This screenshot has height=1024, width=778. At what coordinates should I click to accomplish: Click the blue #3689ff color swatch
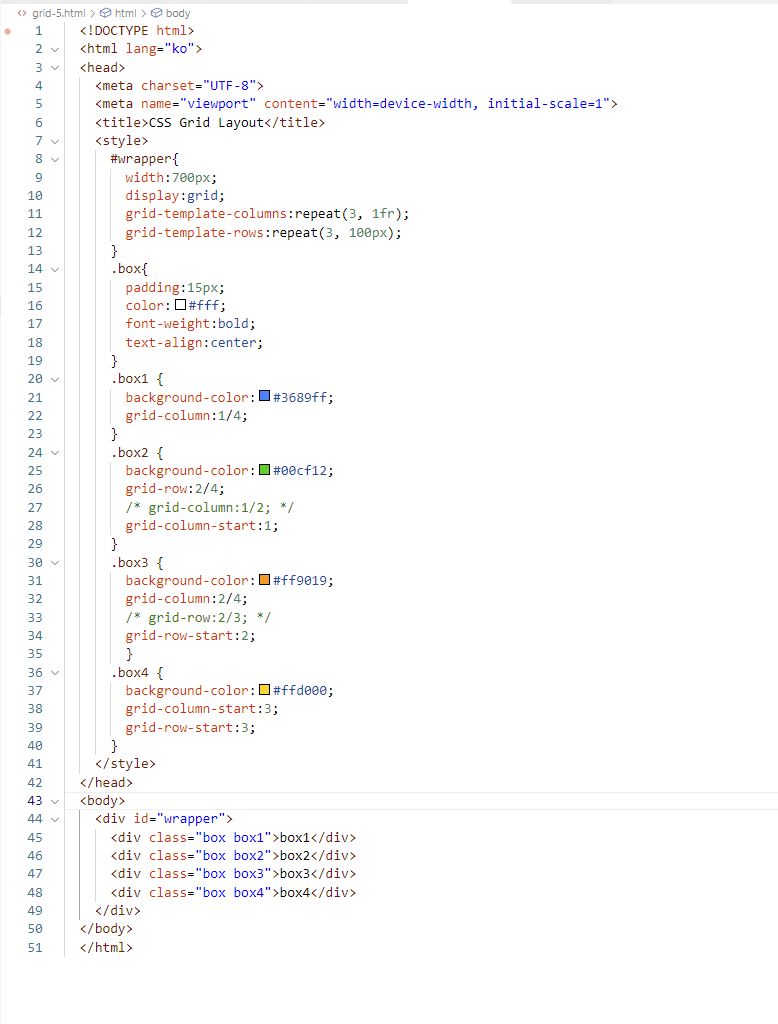click(264, 397)
